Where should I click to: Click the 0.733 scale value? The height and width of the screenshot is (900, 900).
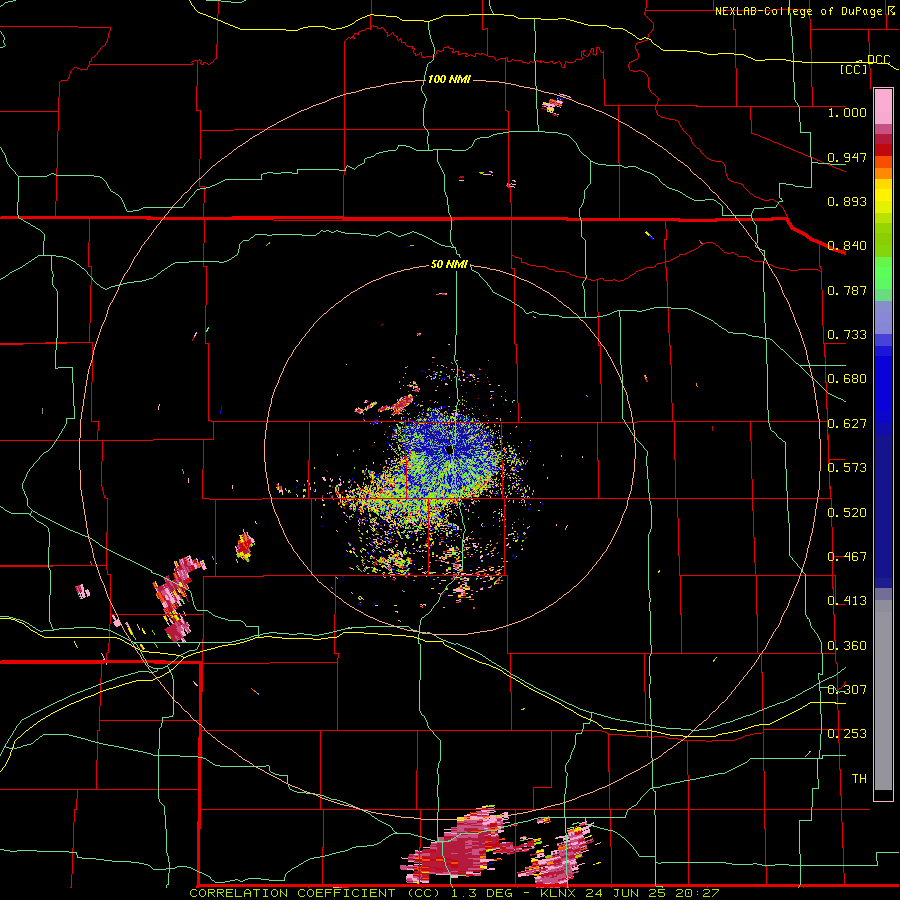click(x=847, y=335)
